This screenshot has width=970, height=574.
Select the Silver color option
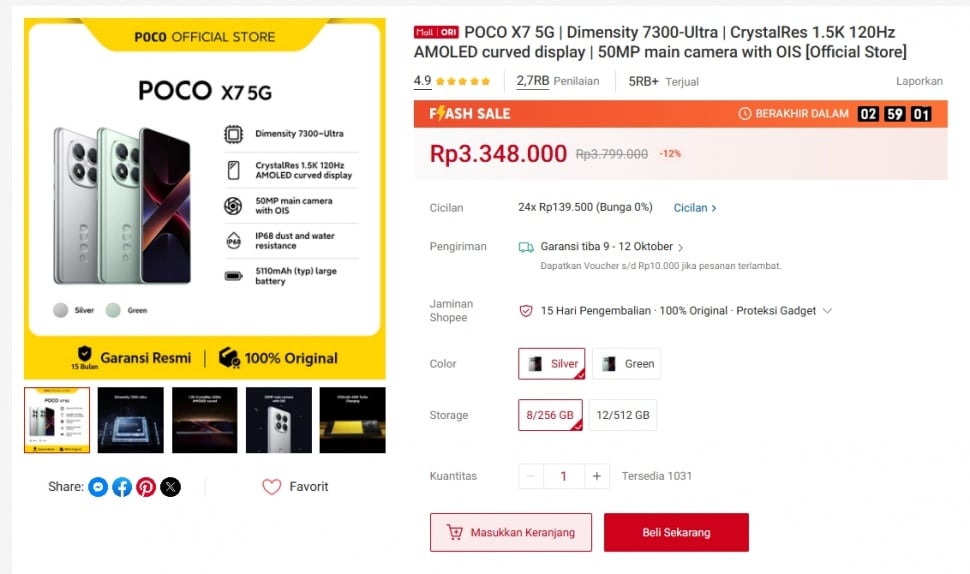click(552, 364)
